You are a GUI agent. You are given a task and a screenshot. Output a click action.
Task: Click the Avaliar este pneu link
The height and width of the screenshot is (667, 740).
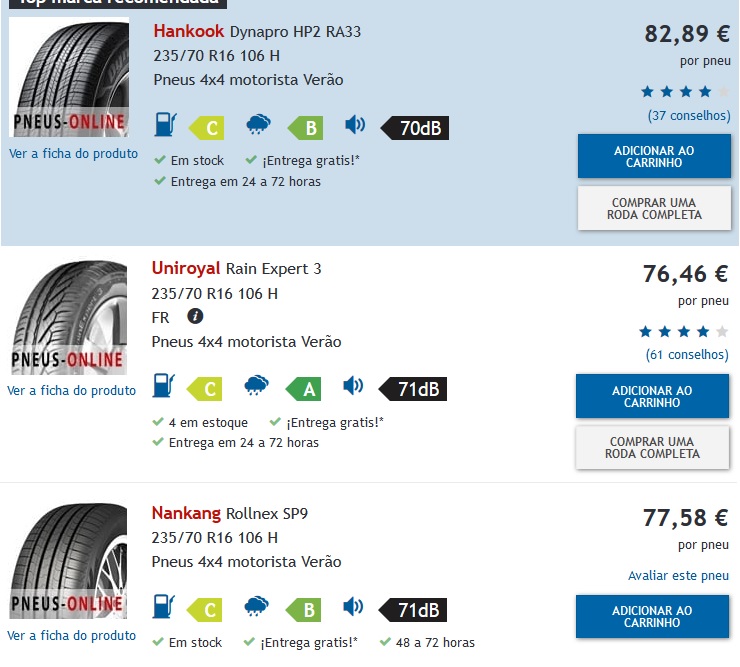678,576
